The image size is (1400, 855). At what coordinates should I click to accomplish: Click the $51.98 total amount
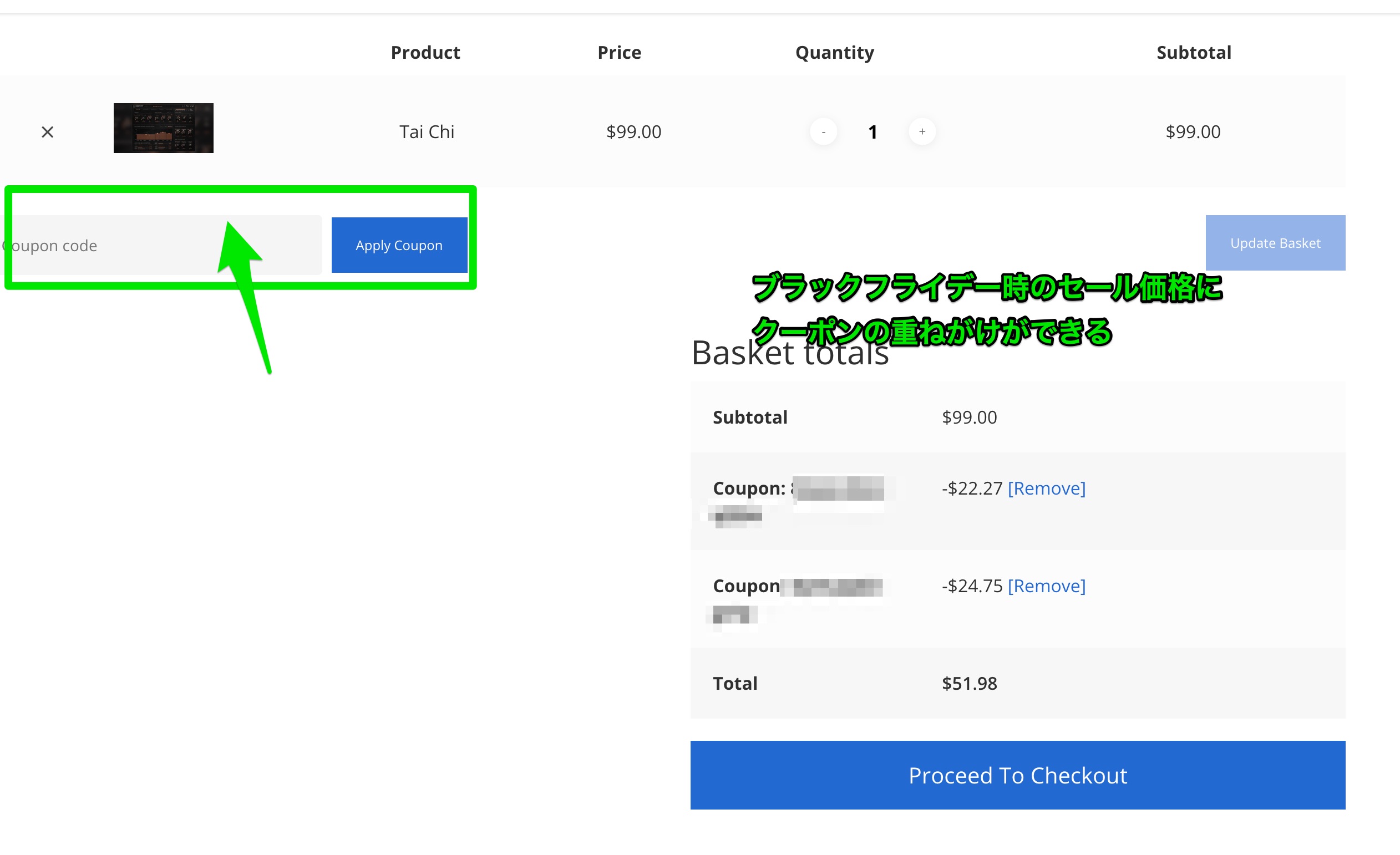[969, 683]
